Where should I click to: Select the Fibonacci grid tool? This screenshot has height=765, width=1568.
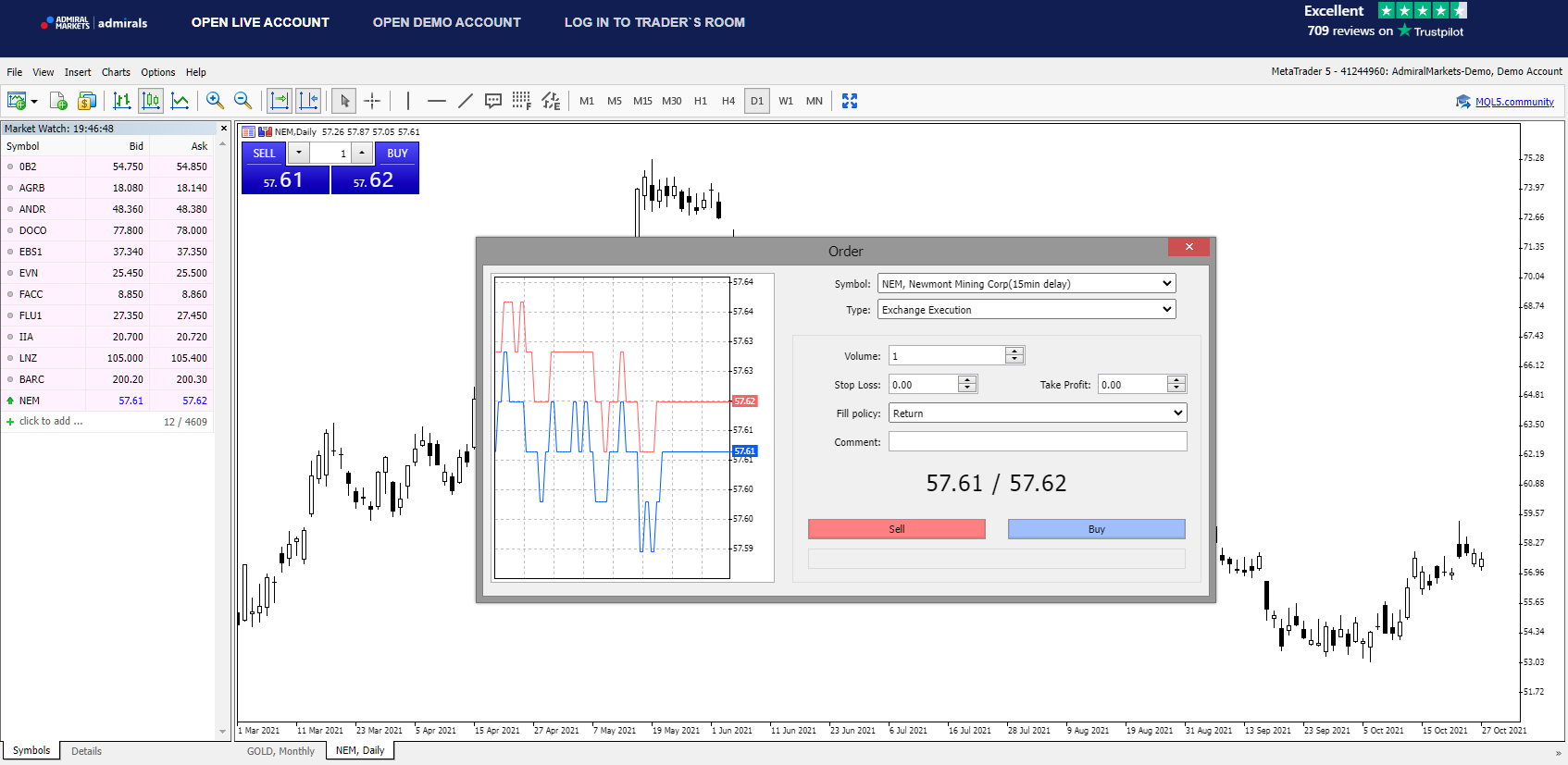[522, 101]
